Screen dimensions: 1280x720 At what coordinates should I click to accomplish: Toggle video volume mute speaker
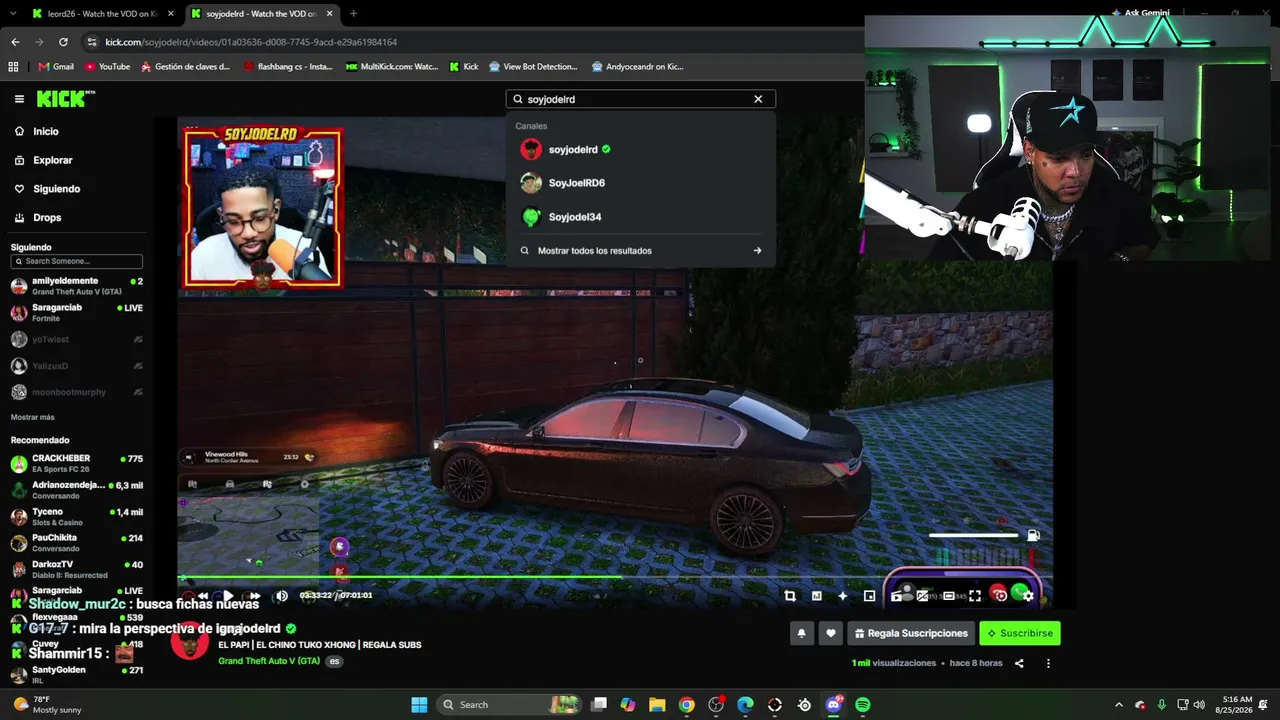coord(281,596)
